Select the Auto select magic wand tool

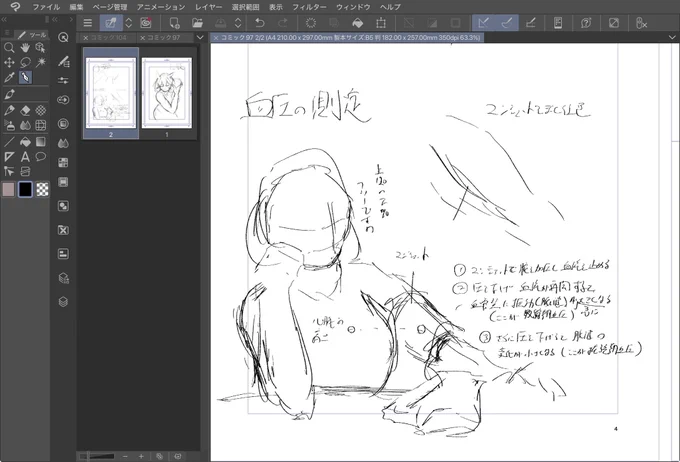[x=41, y=62]
